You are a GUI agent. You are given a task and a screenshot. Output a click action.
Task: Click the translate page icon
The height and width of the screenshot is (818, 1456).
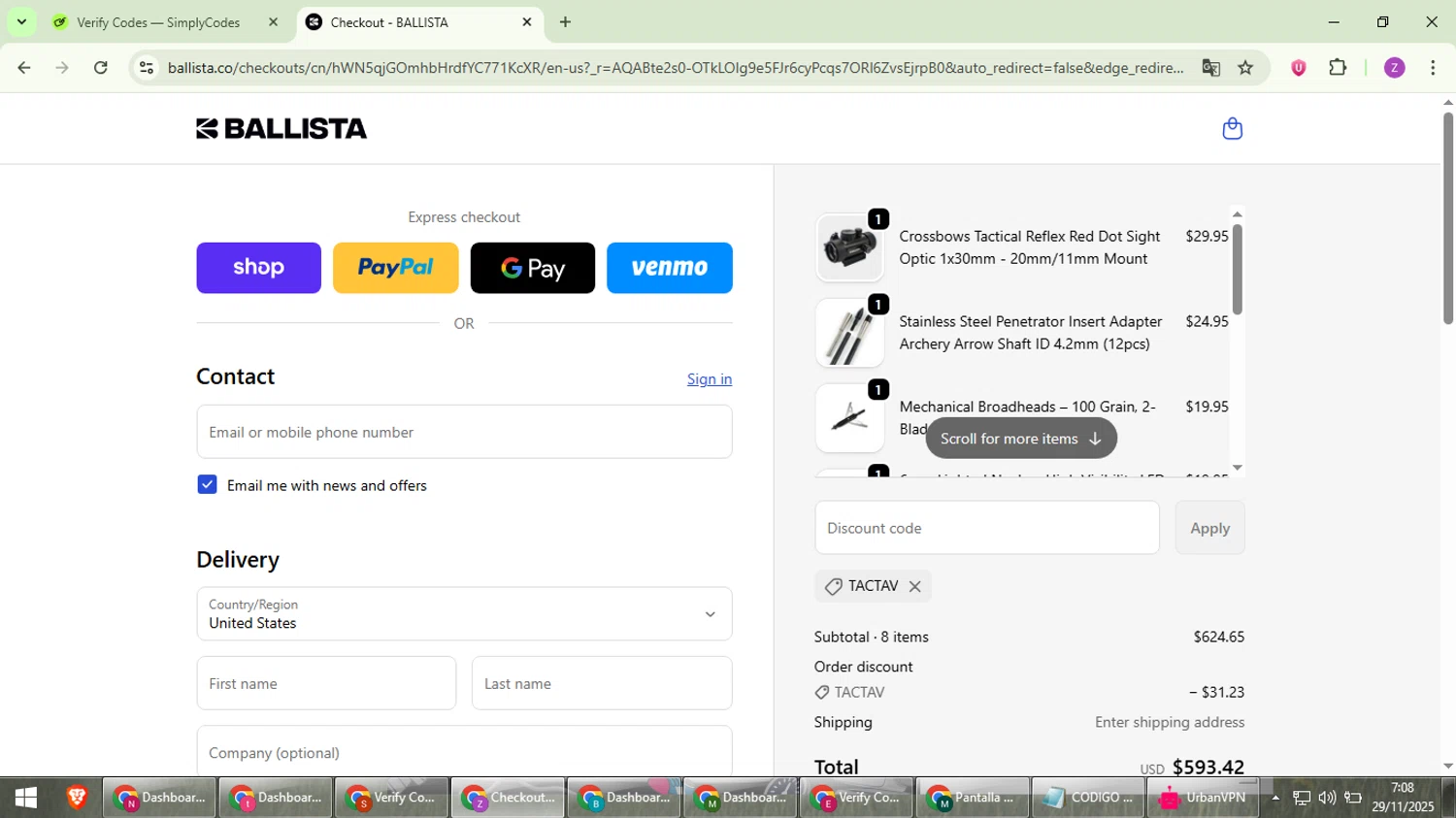tap(1210, 68)
